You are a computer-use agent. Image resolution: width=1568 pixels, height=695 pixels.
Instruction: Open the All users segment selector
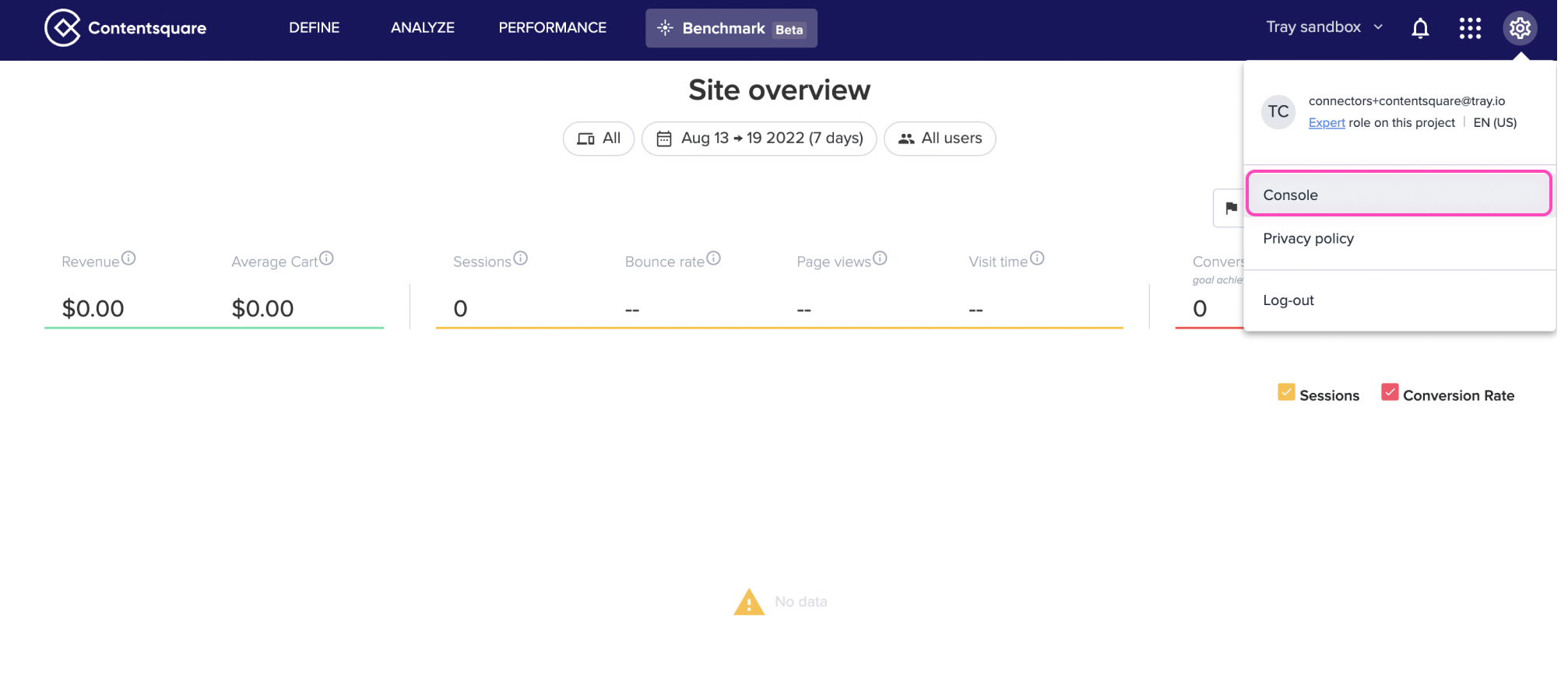coord(940,139)
